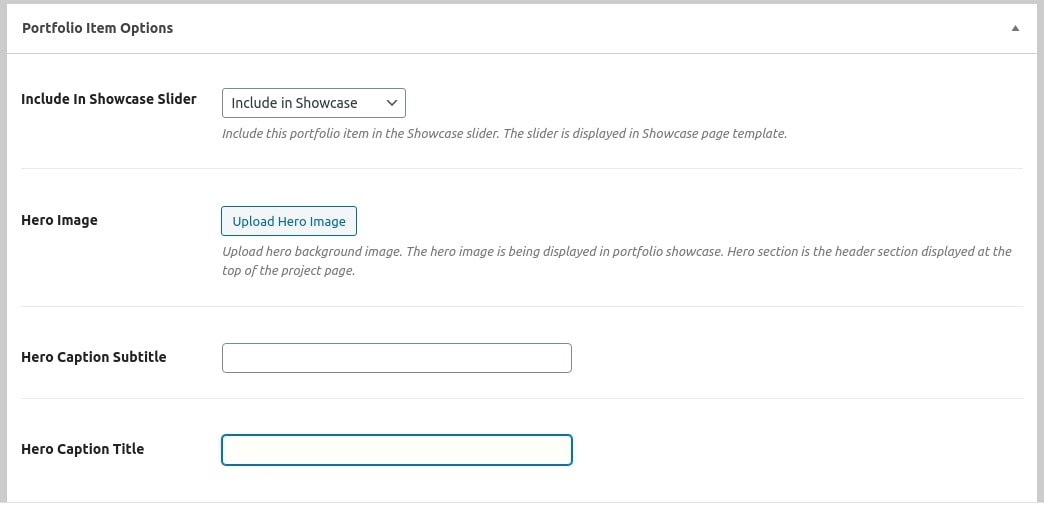
Task: Click the Hero Caption Title label
Action: [82, 449]
